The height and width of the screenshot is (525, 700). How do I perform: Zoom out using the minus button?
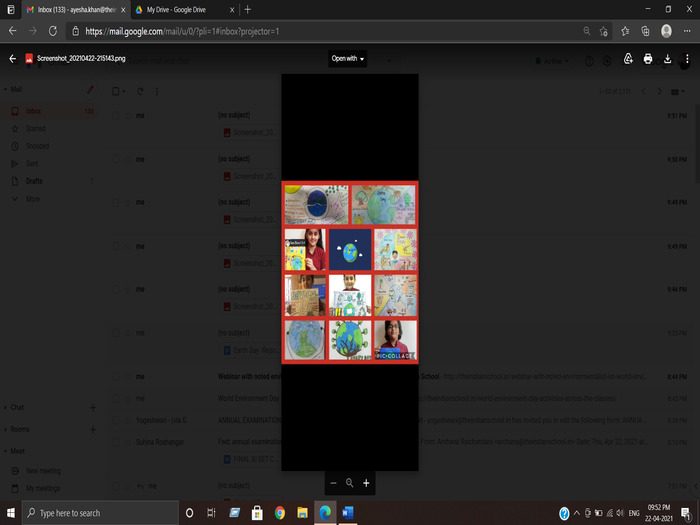(x=333, y=483)
